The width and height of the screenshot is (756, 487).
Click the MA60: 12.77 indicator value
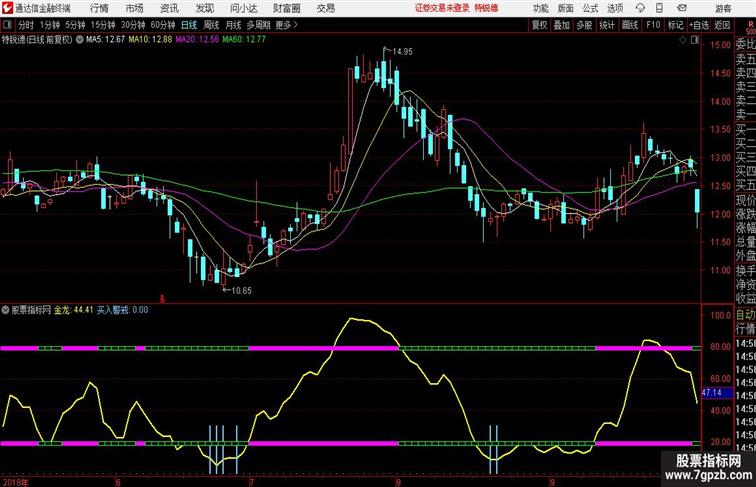pos(244,40)
